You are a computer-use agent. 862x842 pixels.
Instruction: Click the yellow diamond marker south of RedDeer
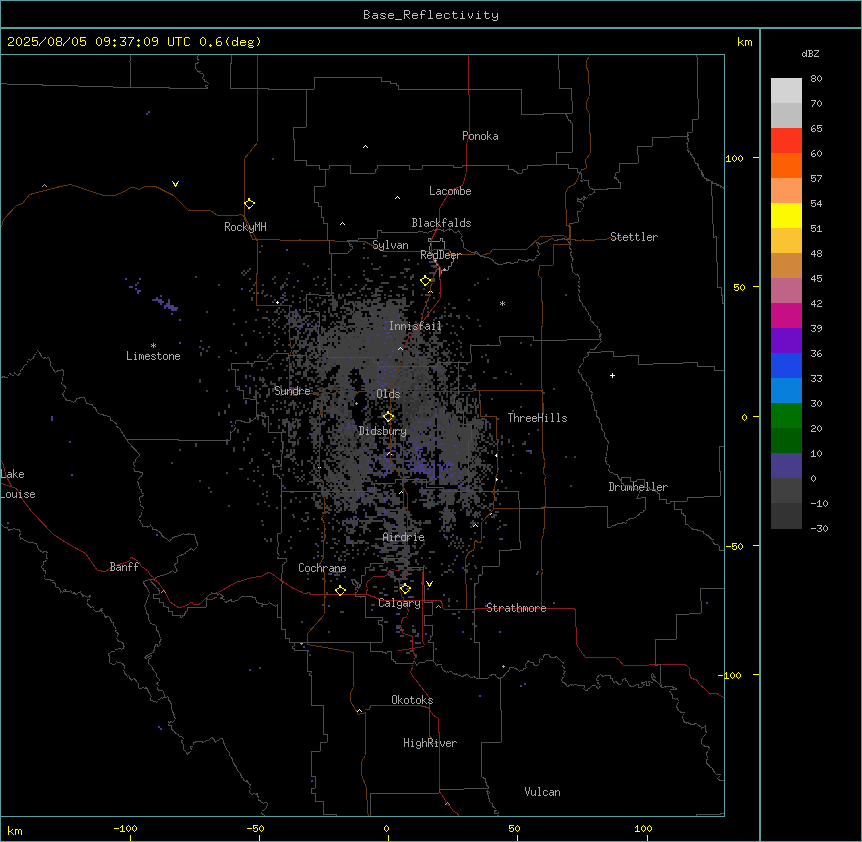426,281
